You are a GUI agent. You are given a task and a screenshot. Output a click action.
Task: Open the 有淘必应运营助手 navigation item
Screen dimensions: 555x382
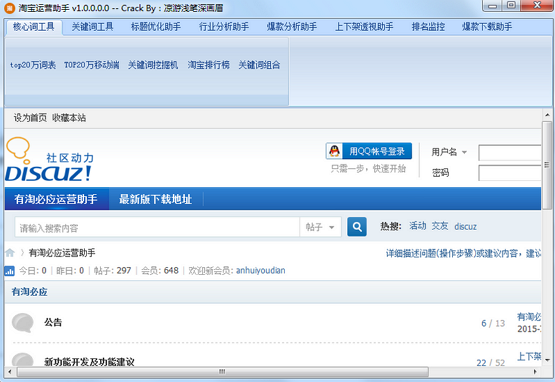57,199
